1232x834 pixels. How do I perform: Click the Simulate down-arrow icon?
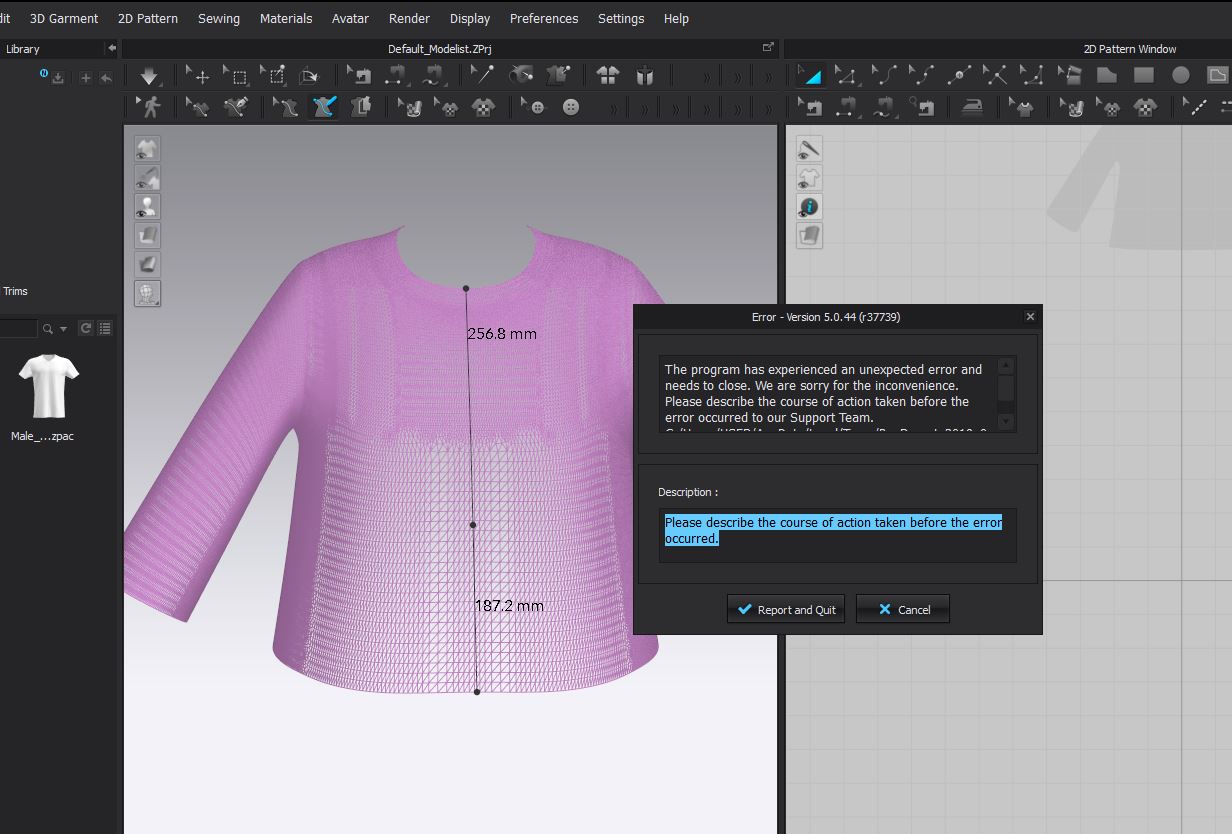click(x=149, y=76)
